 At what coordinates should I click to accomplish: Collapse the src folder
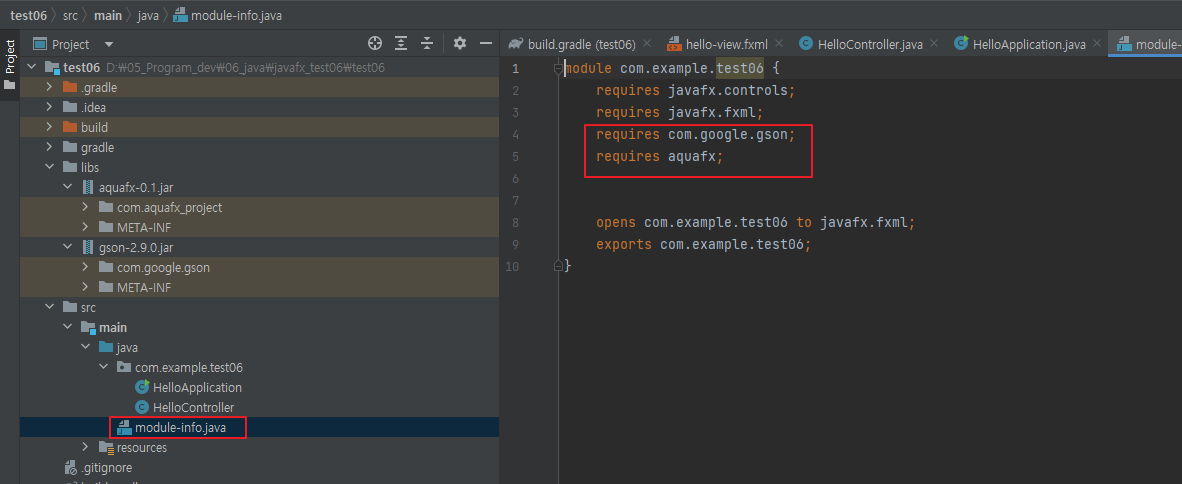pyautogui.click(x=49, y=308)
